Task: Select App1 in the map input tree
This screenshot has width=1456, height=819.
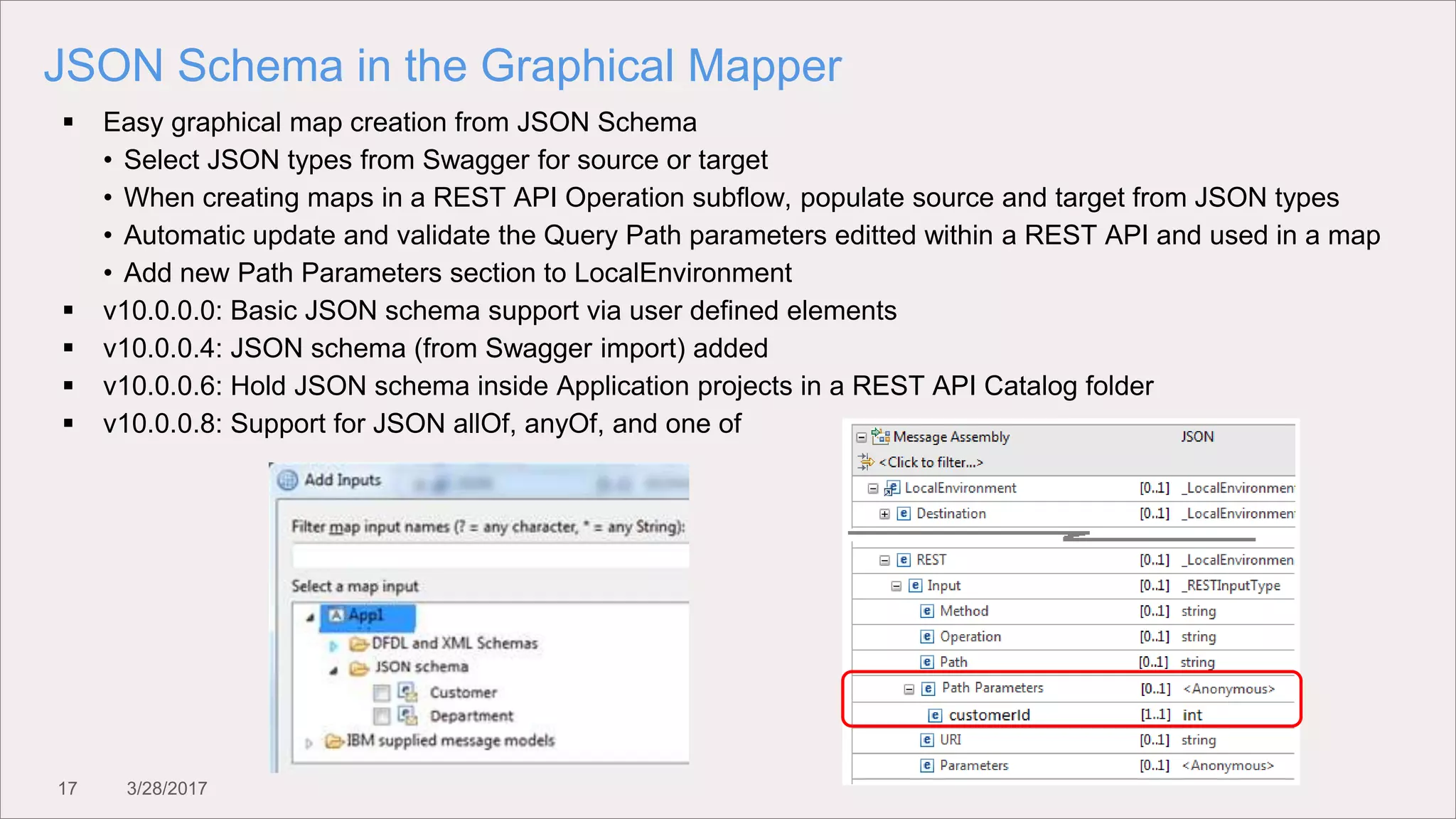Action: [366, 616]
